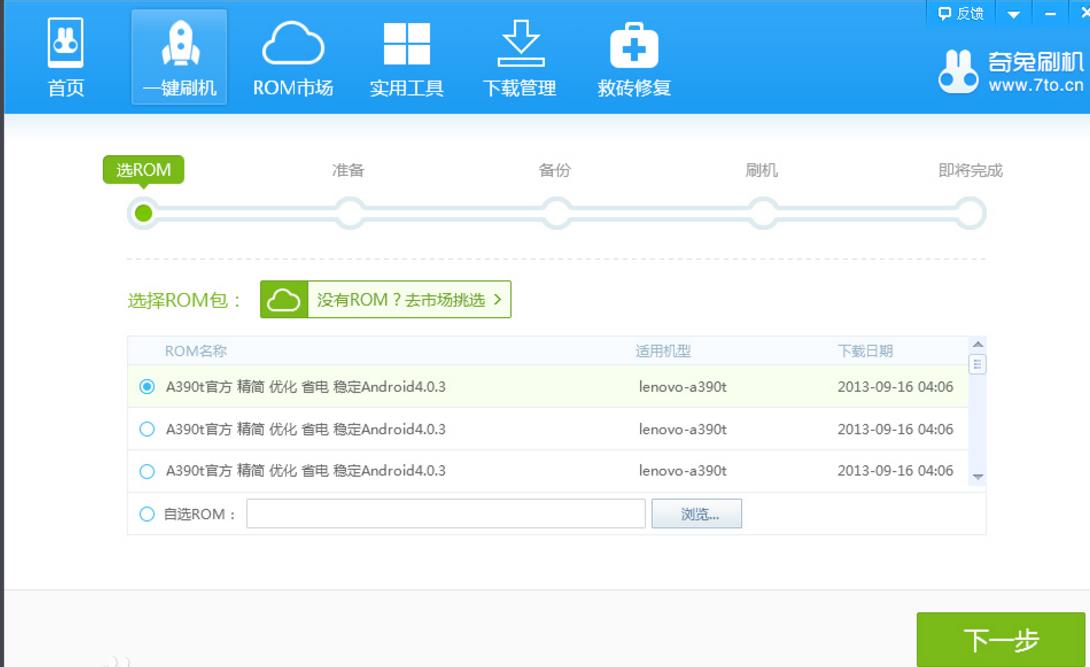This screenshot has height=667, width=1090.
Task: Open 下载管理 download icon
Action: coord(519,46)
